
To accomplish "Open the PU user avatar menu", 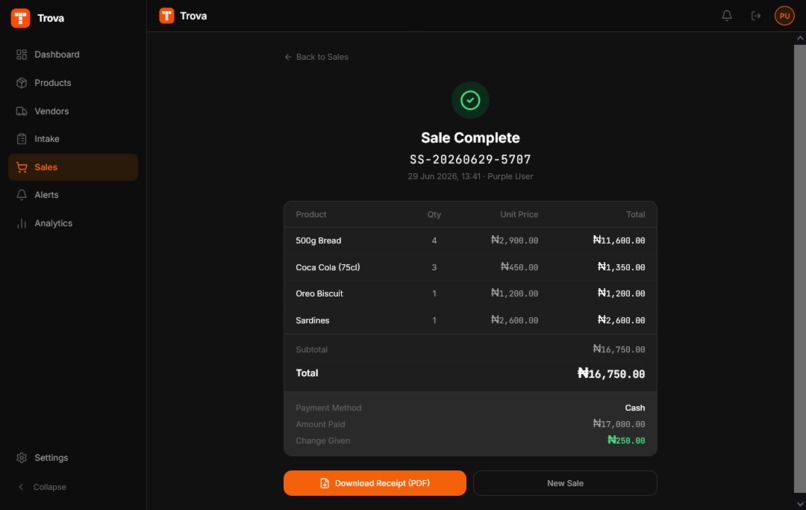I will (x=784, y=16).
